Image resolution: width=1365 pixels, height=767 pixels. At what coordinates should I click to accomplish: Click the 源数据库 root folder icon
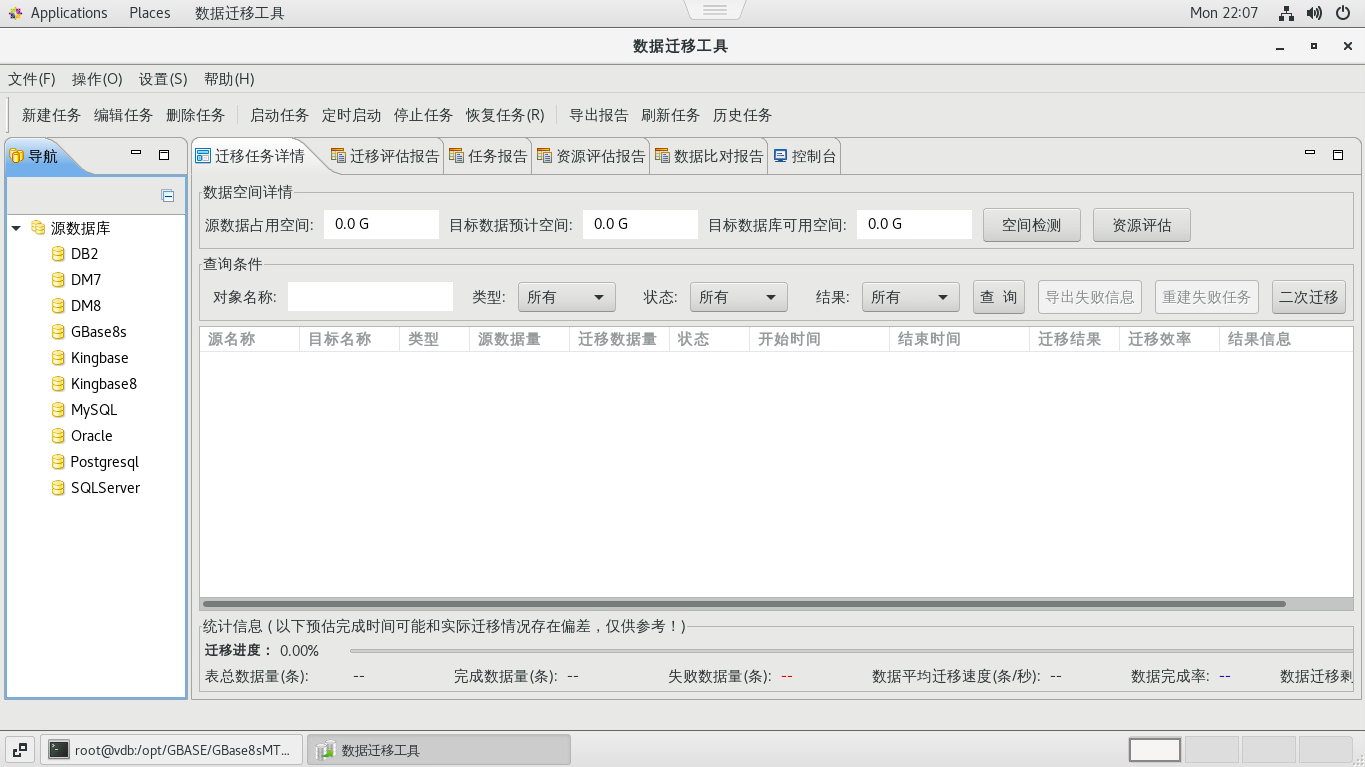click(x=38, y=228)
